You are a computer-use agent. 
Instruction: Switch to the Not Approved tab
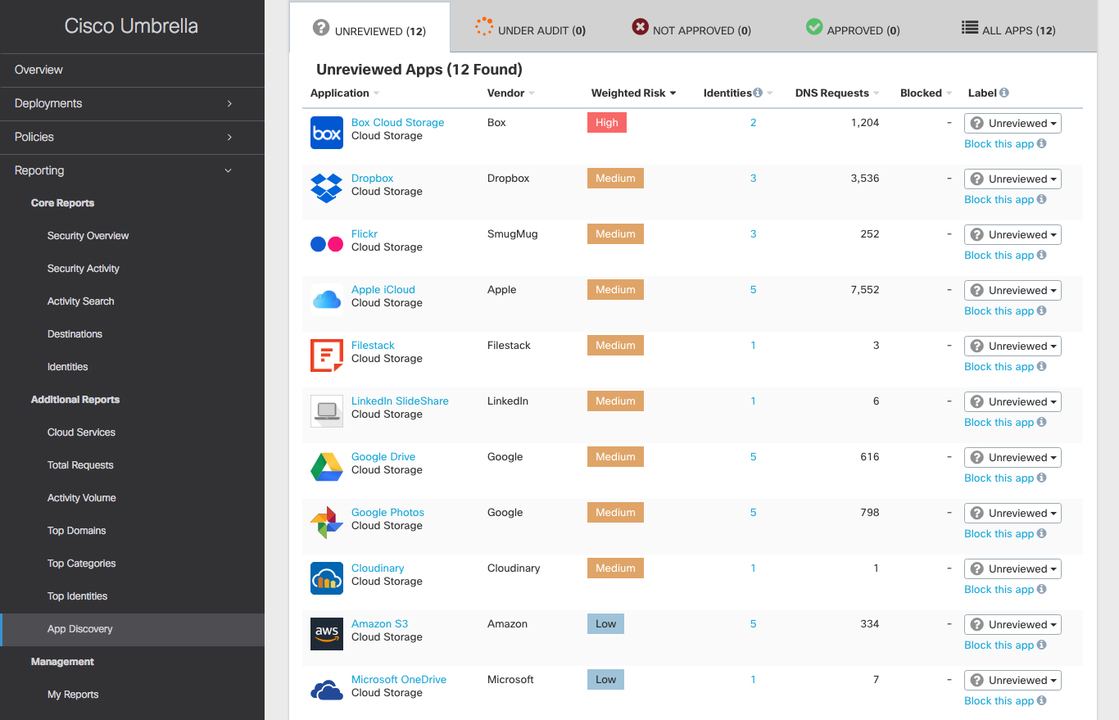(x=692, y=29)
